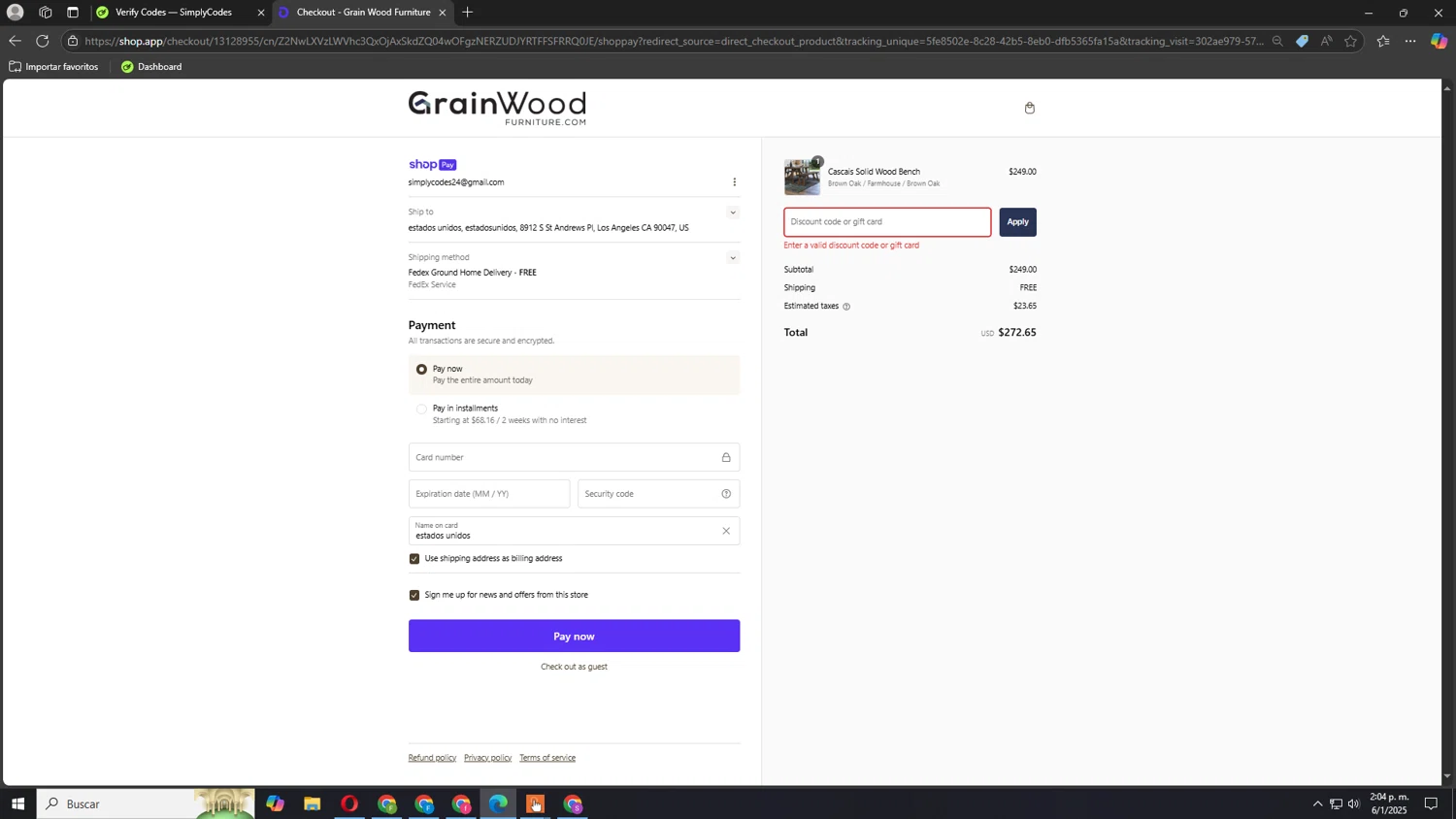
Task: Expand the Shipping method section
Action: pyautogui.click(x=733, y=258)
